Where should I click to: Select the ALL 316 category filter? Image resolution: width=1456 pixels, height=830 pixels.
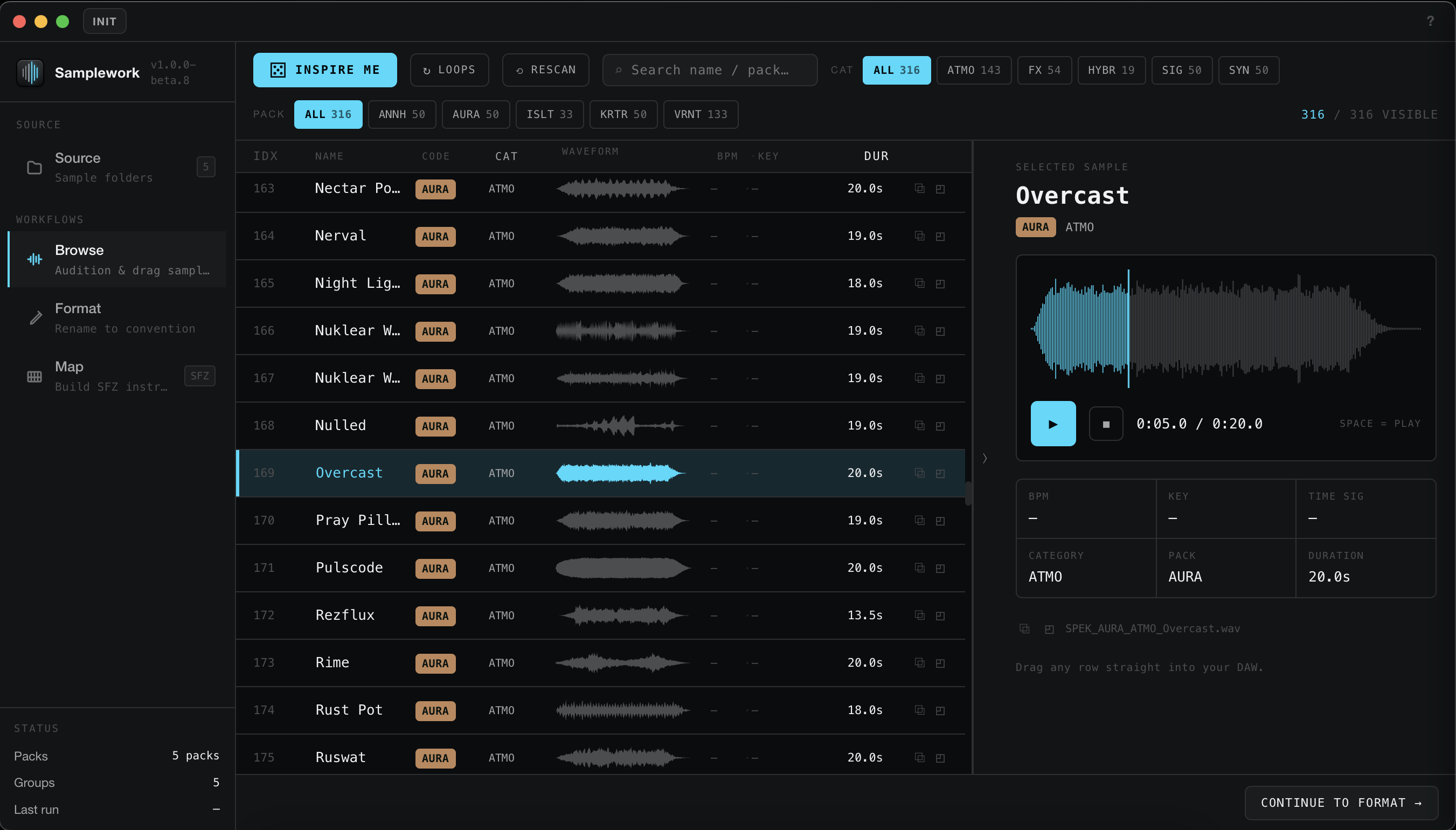(897, 70)
